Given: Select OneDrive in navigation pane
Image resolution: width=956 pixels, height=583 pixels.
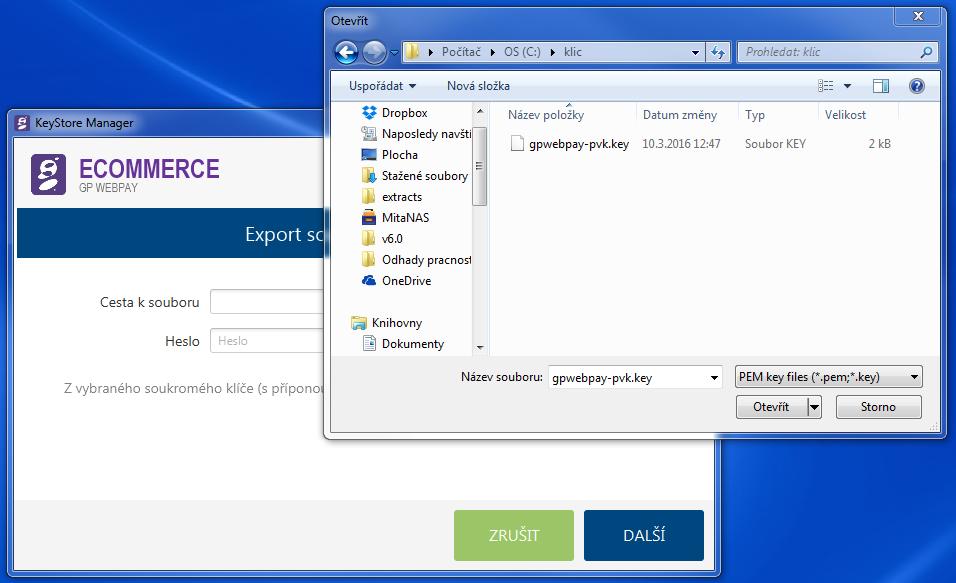Looking at the screenshot, I should coord(396,281).
